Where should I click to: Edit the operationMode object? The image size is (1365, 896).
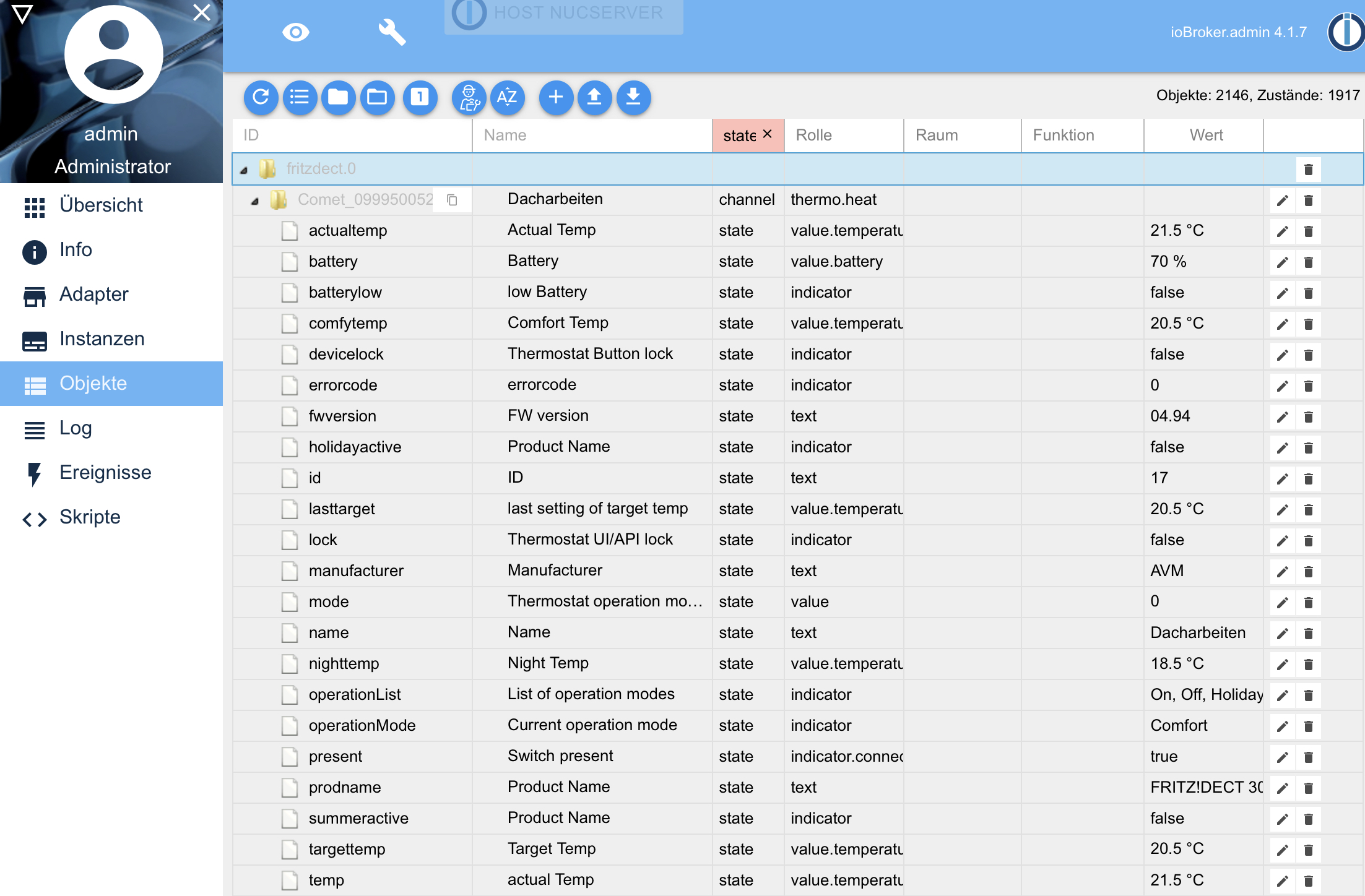[x=1282, y=726]
